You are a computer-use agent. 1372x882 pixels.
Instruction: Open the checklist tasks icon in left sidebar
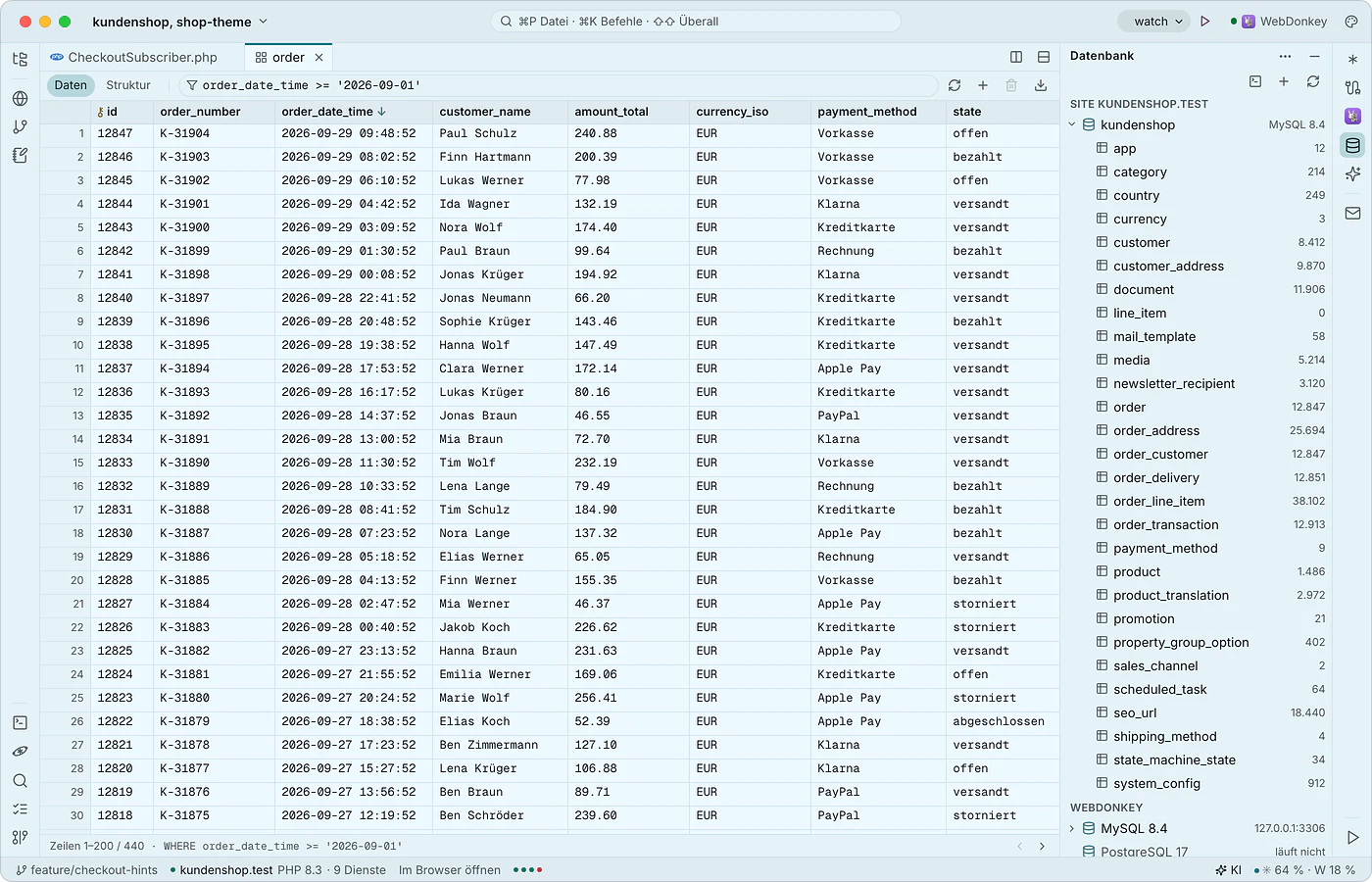[x=20, y=809]
